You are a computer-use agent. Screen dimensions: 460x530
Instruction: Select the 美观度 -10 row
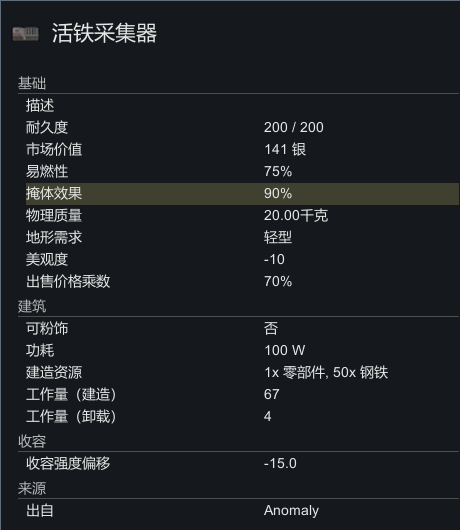(242, 260)
